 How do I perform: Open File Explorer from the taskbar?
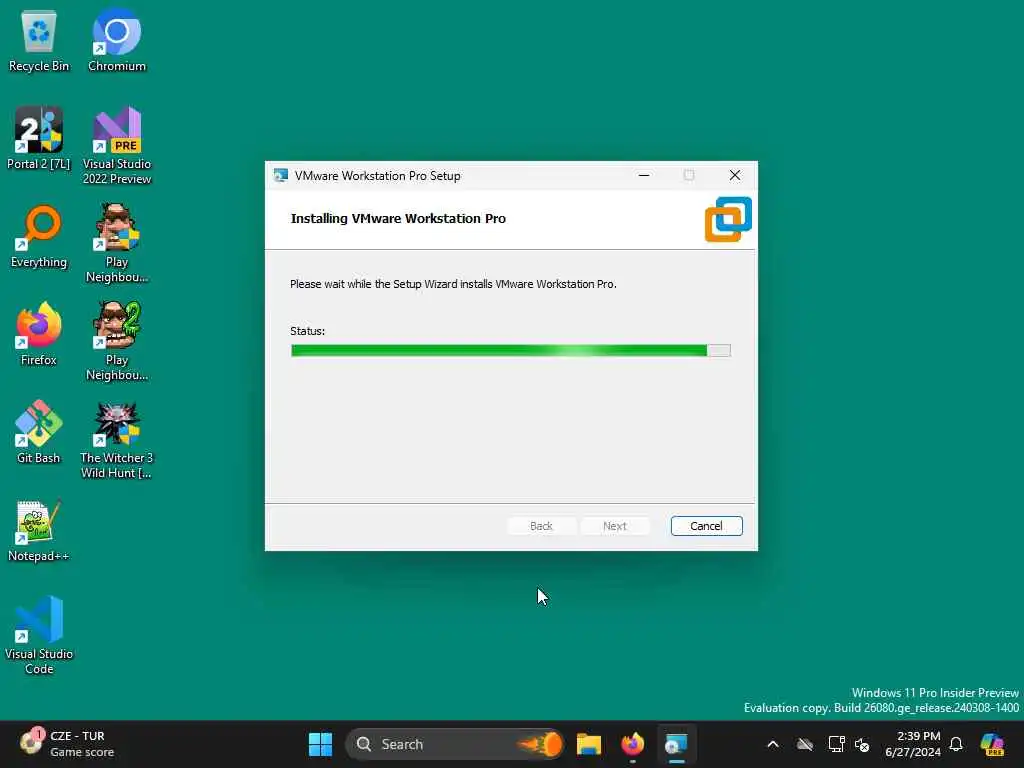point(588,744)
